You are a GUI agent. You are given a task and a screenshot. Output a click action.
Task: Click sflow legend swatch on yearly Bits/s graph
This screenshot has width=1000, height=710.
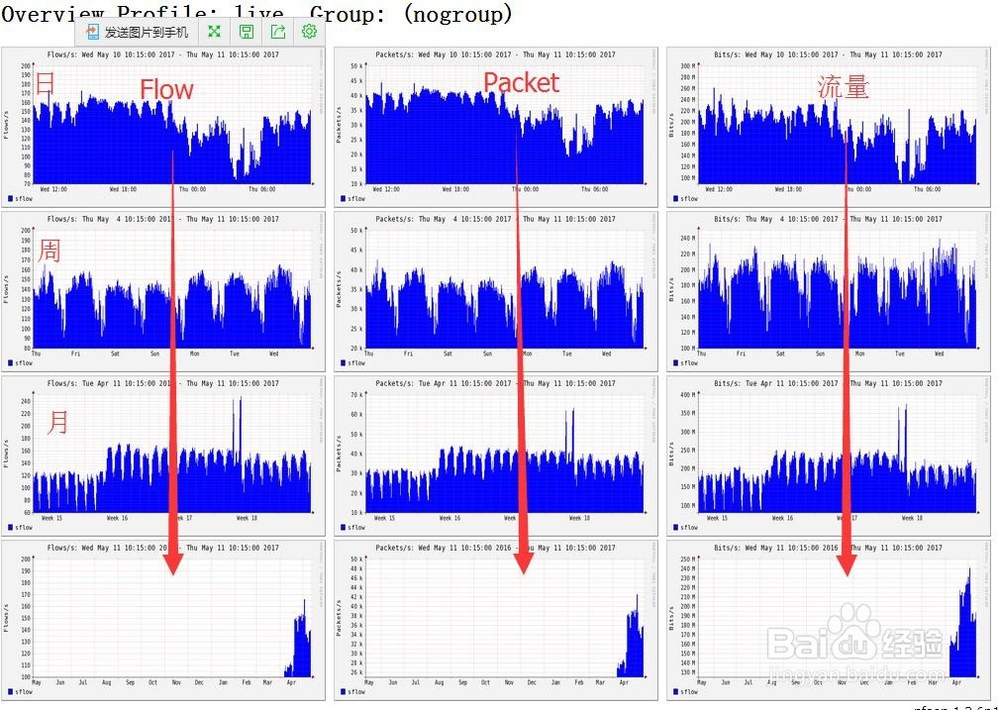pos(676,692)
